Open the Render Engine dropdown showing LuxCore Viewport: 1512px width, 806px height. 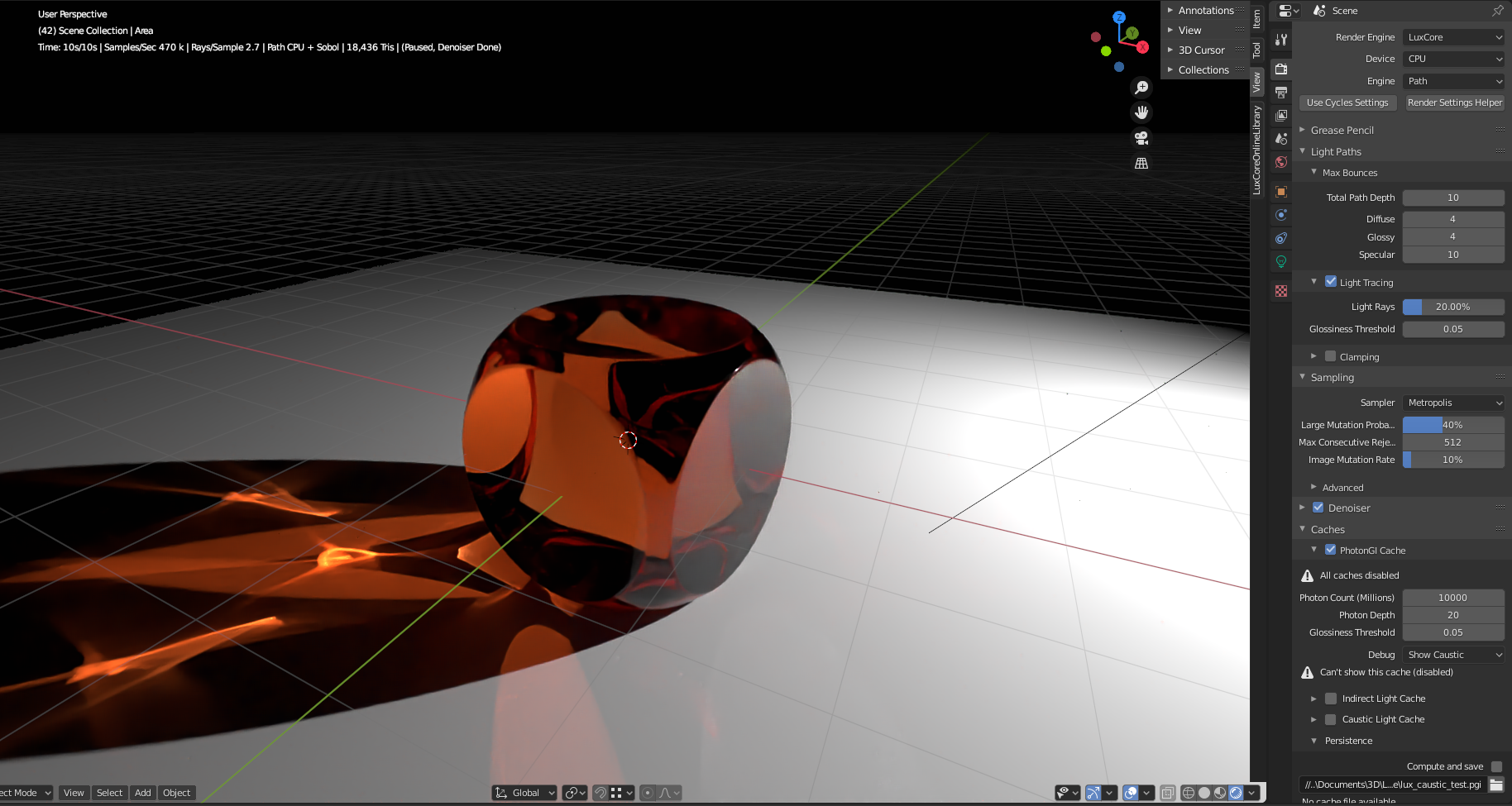(1453, 37)
